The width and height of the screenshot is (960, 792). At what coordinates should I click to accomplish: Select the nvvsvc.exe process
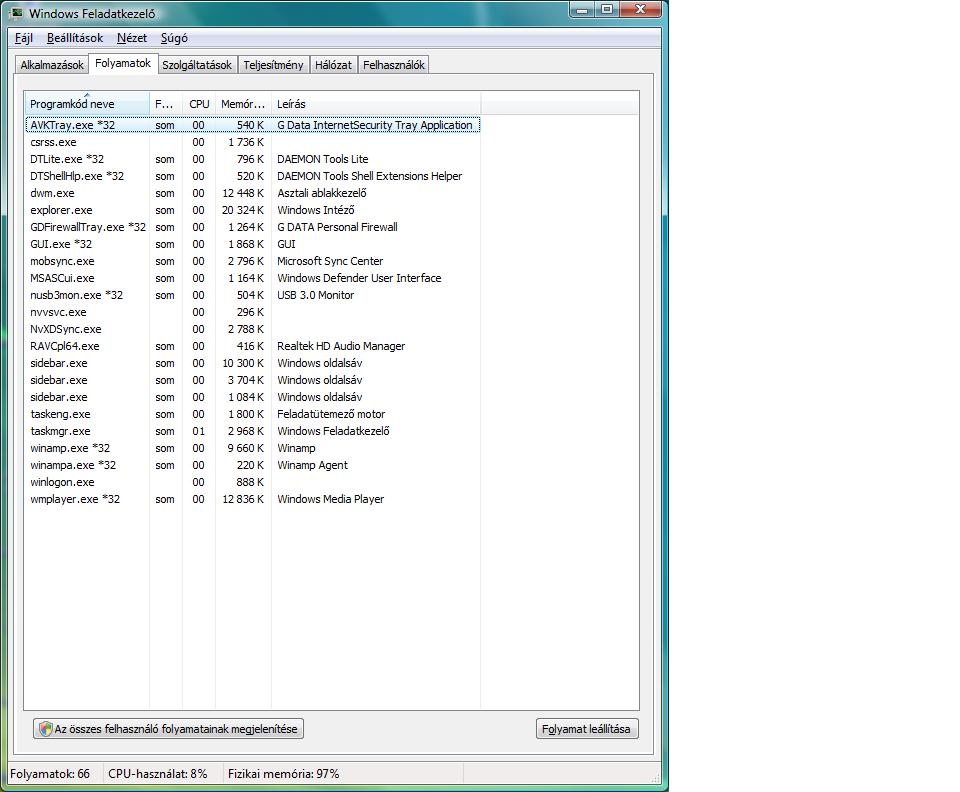pos(252,312)
